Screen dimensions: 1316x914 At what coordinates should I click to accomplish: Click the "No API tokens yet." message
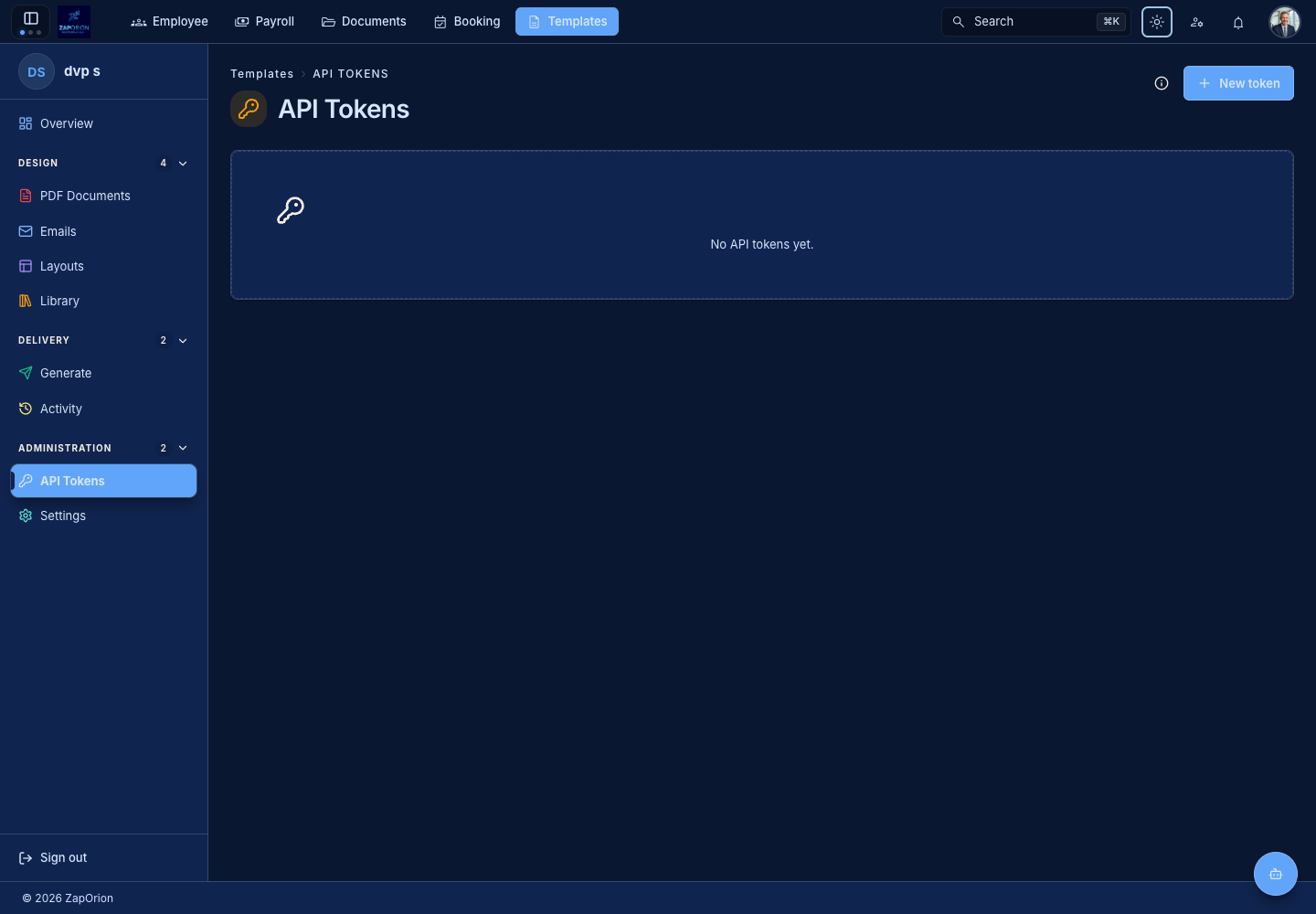click(762, 244)
